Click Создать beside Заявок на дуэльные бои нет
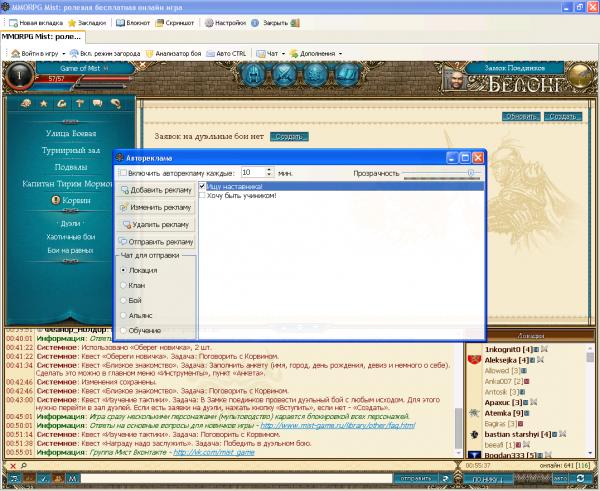This screenshot has width=600, height=491. 289,137
